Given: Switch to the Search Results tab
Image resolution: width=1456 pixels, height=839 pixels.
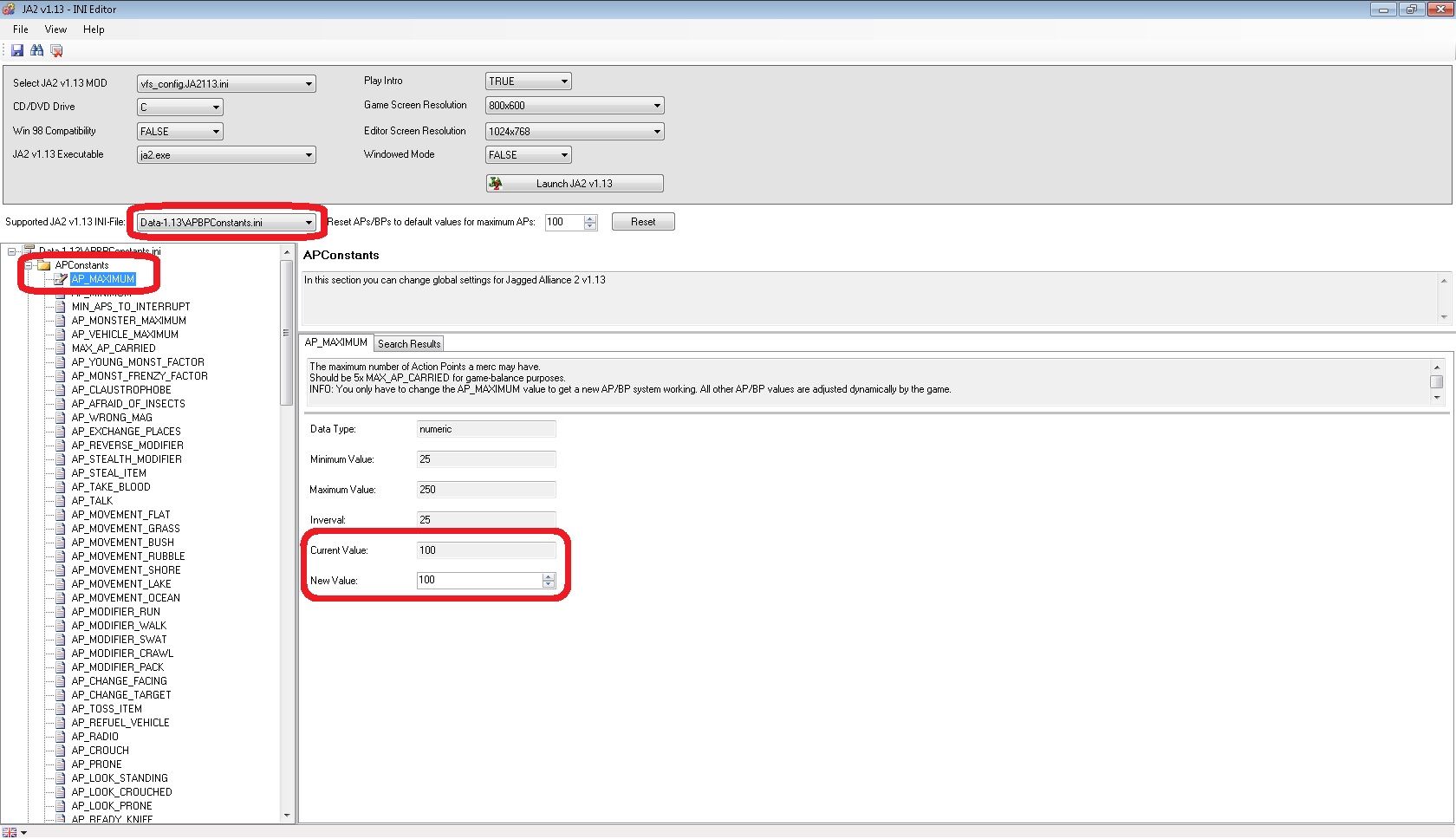Looking at the screenshot, I should click(x=409, y=344).
